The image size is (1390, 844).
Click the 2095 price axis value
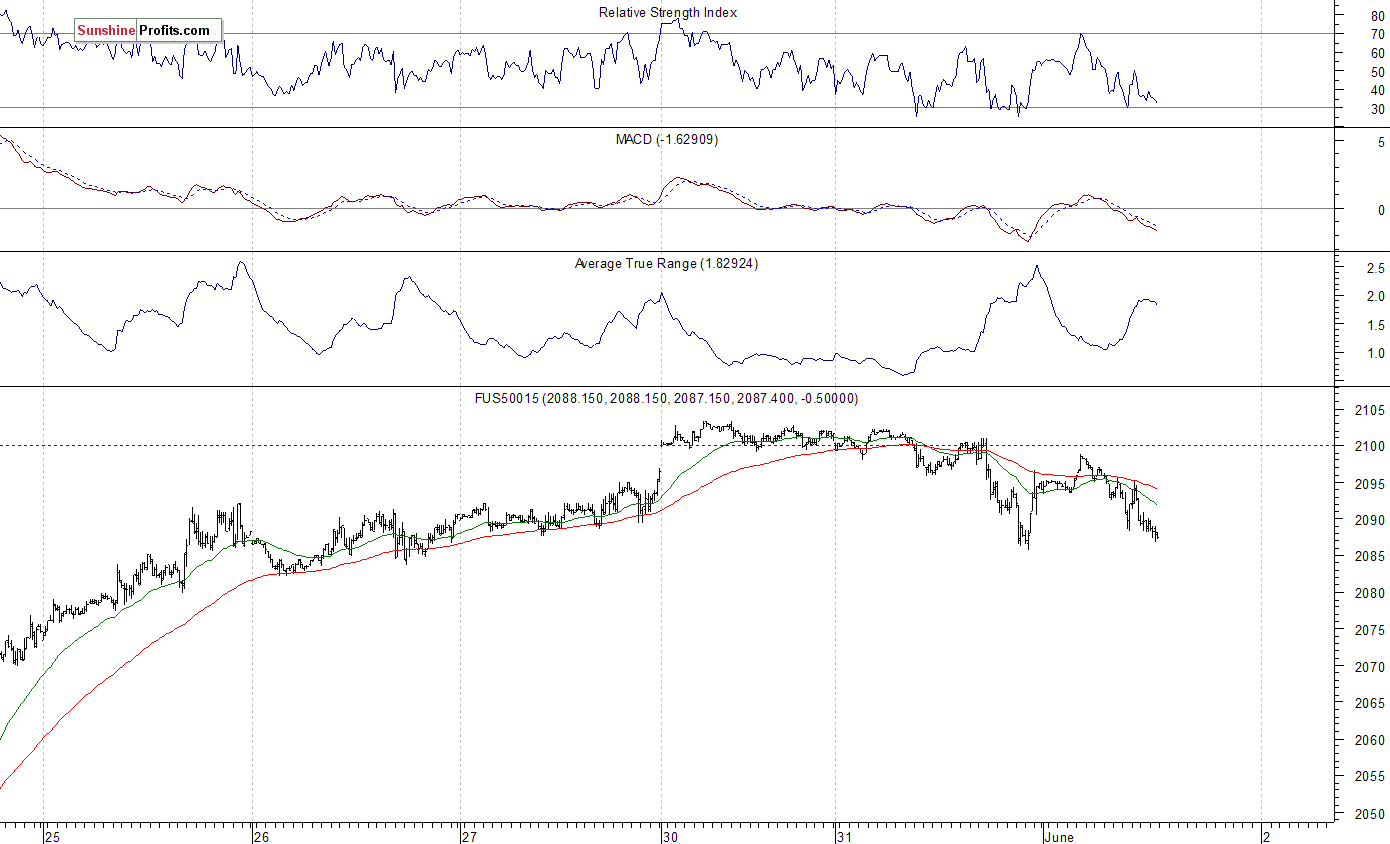tap(1372, 484)
